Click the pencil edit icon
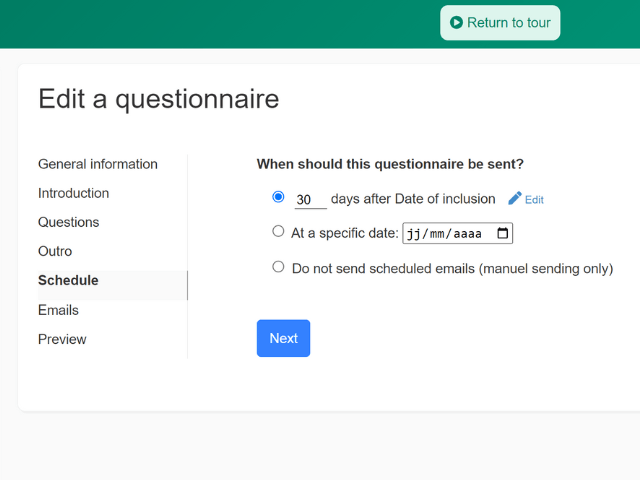 click(x=515, y=198)
